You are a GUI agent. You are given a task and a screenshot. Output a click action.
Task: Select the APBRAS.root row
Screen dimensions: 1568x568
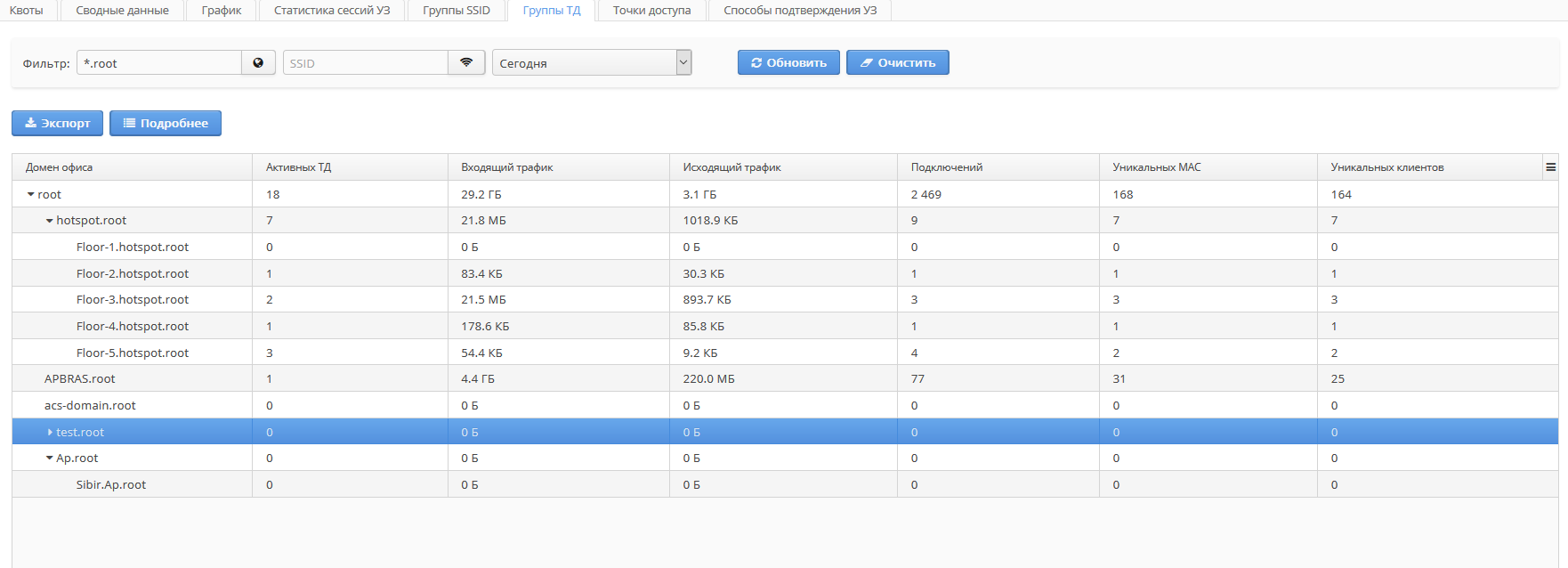click(x=785, y=378)
